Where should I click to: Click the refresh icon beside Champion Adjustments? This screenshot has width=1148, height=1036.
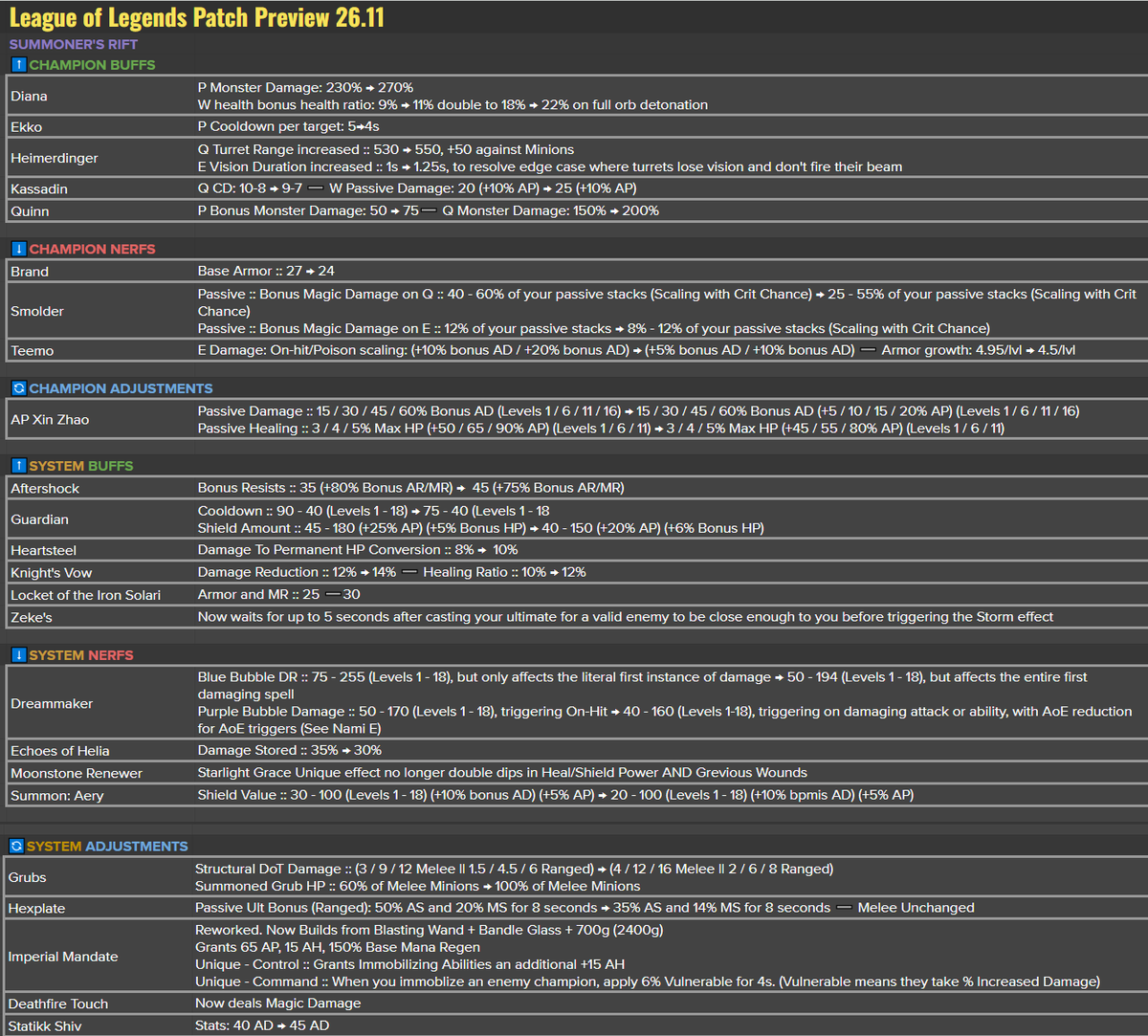(18, 388)
